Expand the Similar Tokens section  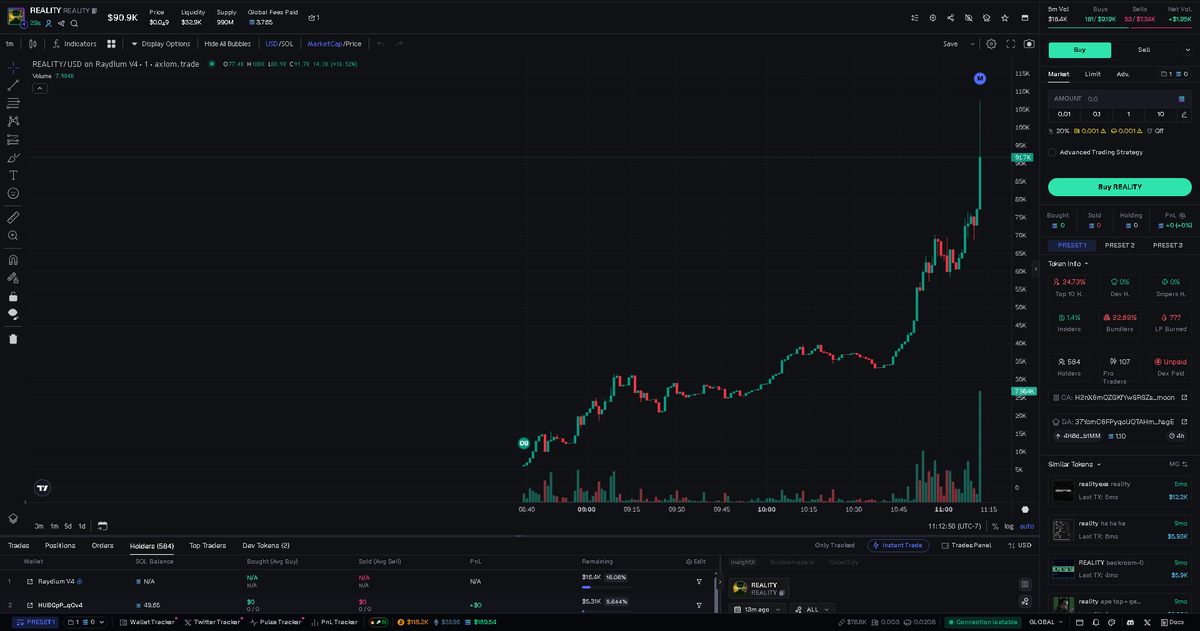pos(1075,464)
